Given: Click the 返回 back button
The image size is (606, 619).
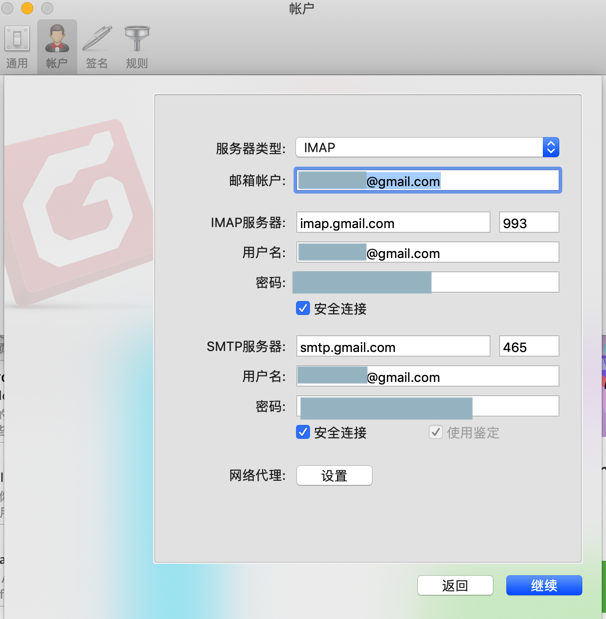Looking at the screenshot, I should [x=455, y=585].
